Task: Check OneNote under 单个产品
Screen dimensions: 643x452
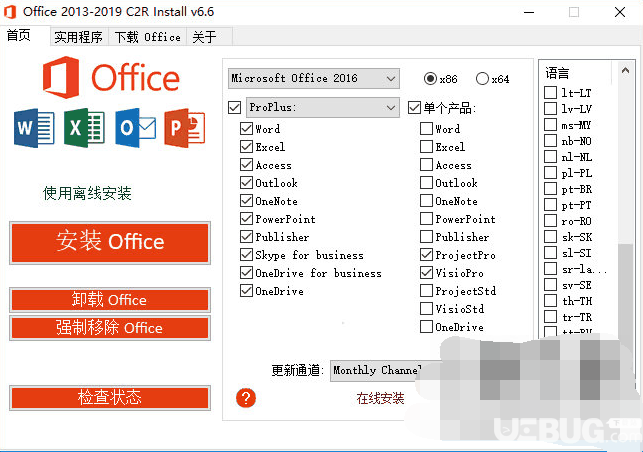Action: point(426,201)
